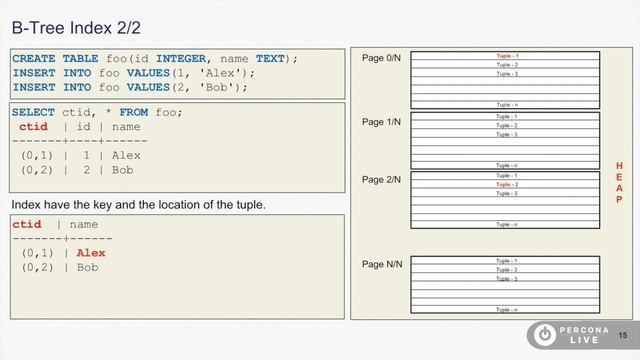This screenshot has width=640, height=360.
Task: Select the line inserting 'Bob' into foo
Action: click(130, 87)
